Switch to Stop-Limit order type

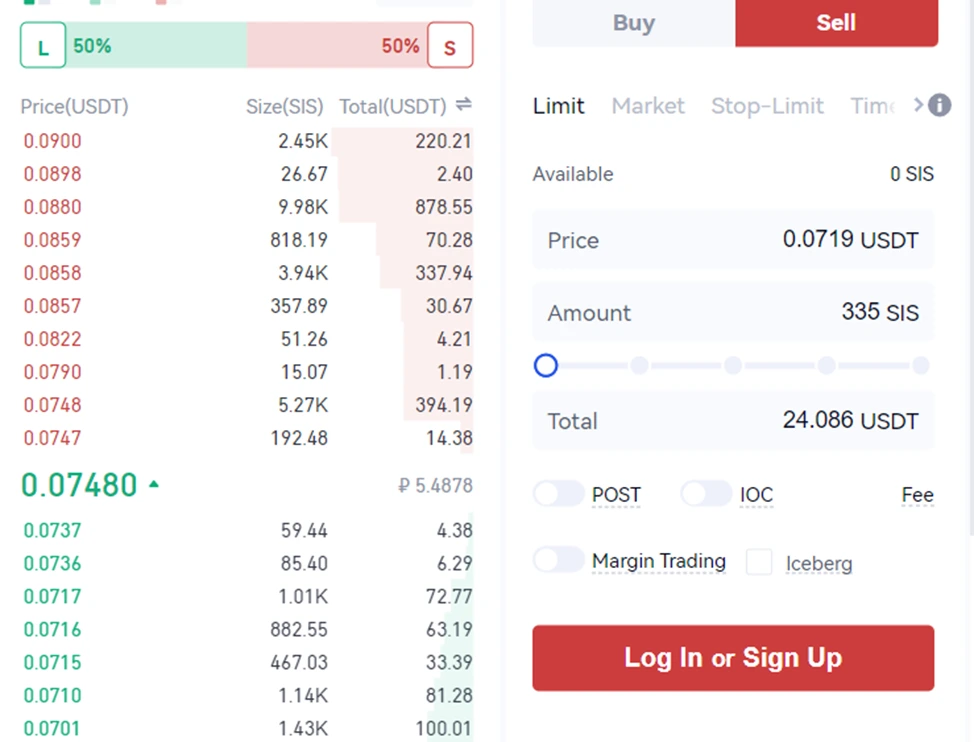(767, 106)
